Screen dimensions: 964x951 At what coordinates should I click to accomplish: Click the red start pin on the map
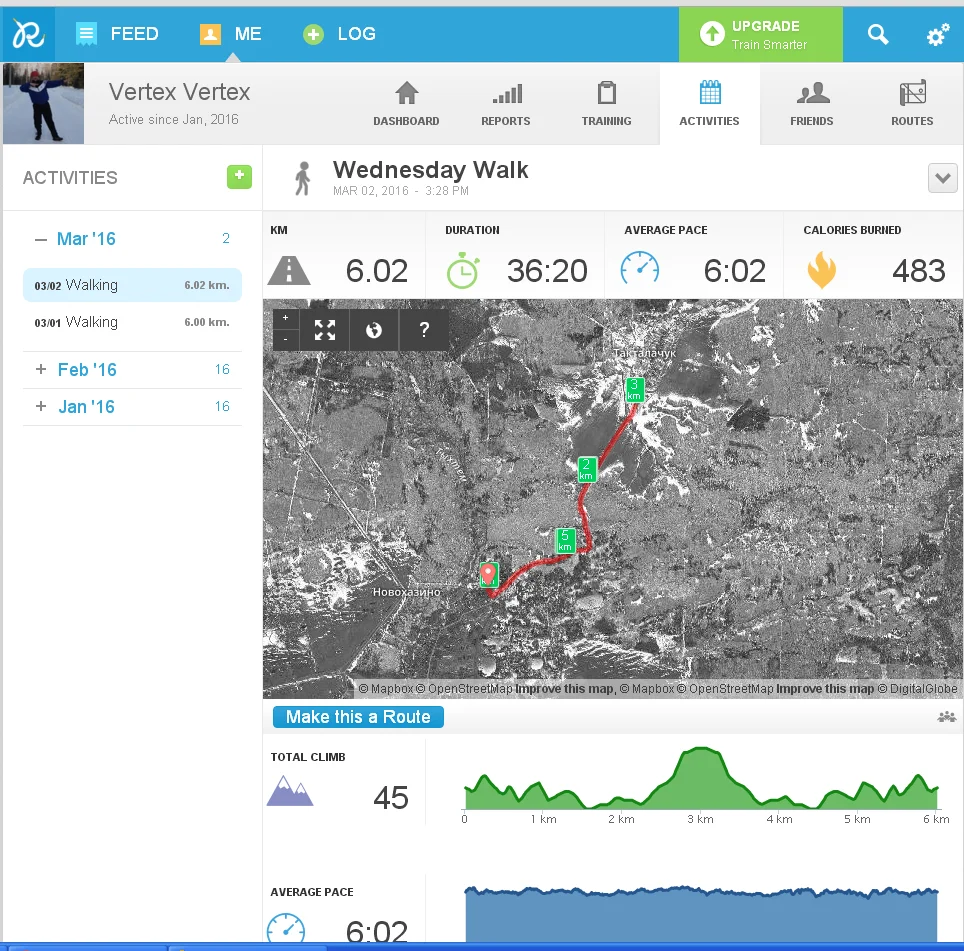(488, 574)
